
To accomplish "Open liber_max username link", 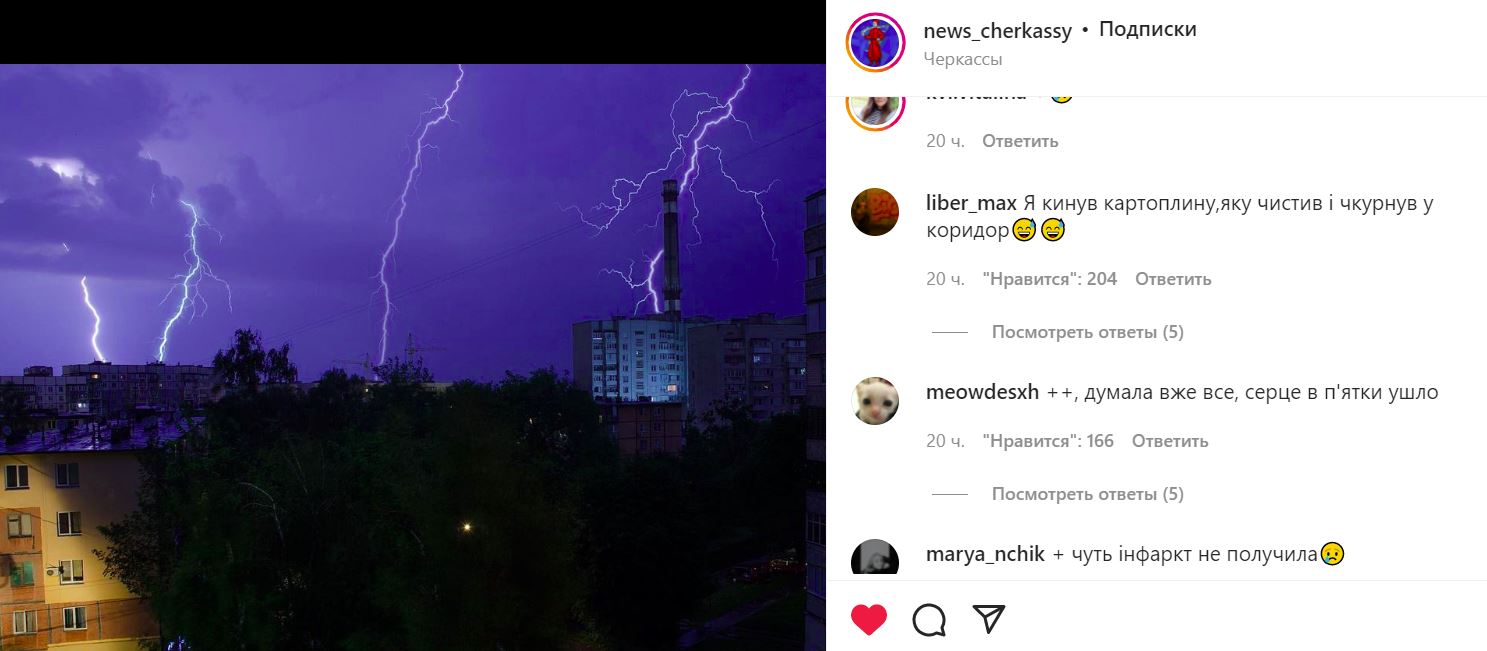I will pos(971,204).
